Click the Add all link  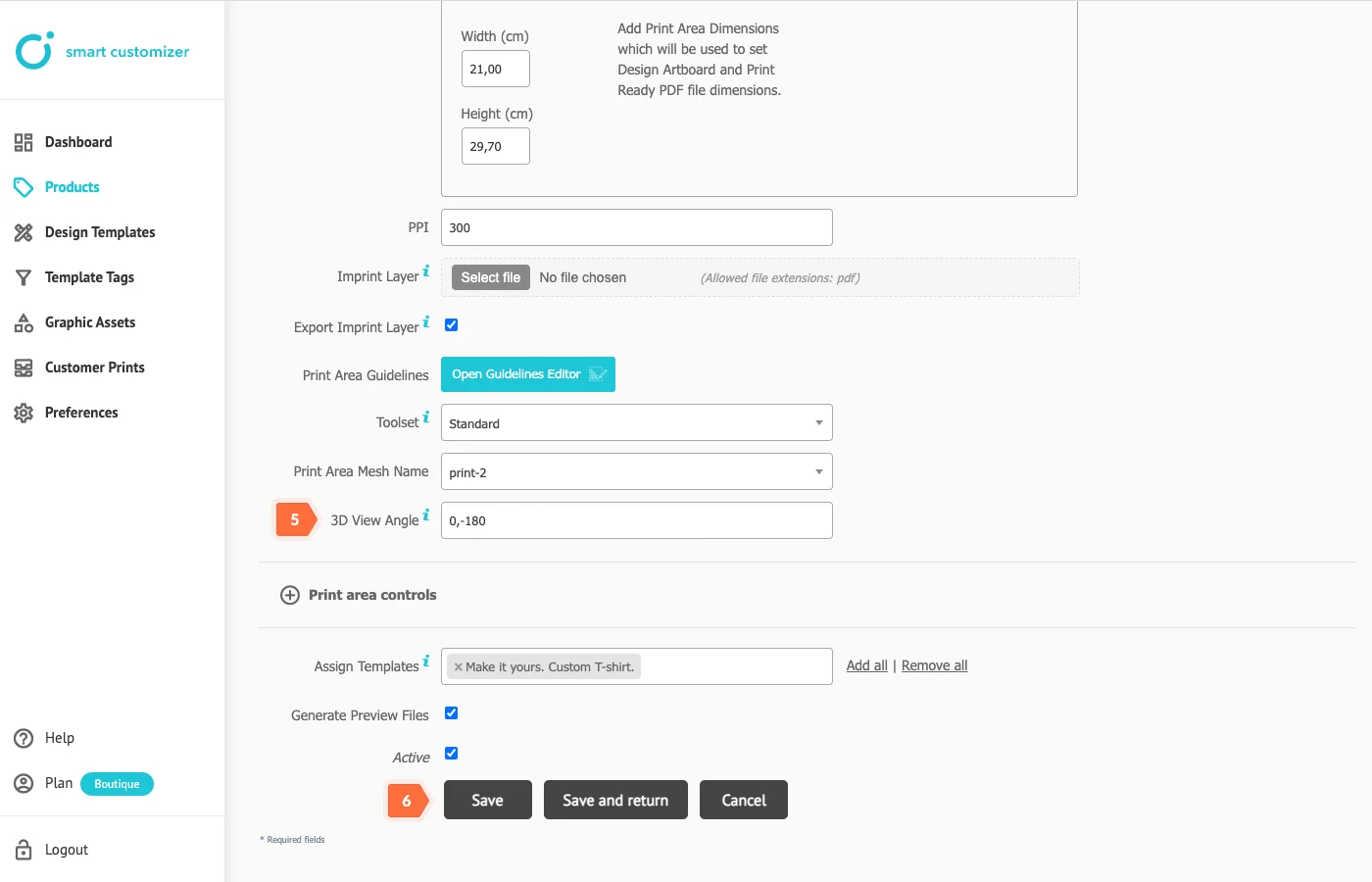[867, 665]
